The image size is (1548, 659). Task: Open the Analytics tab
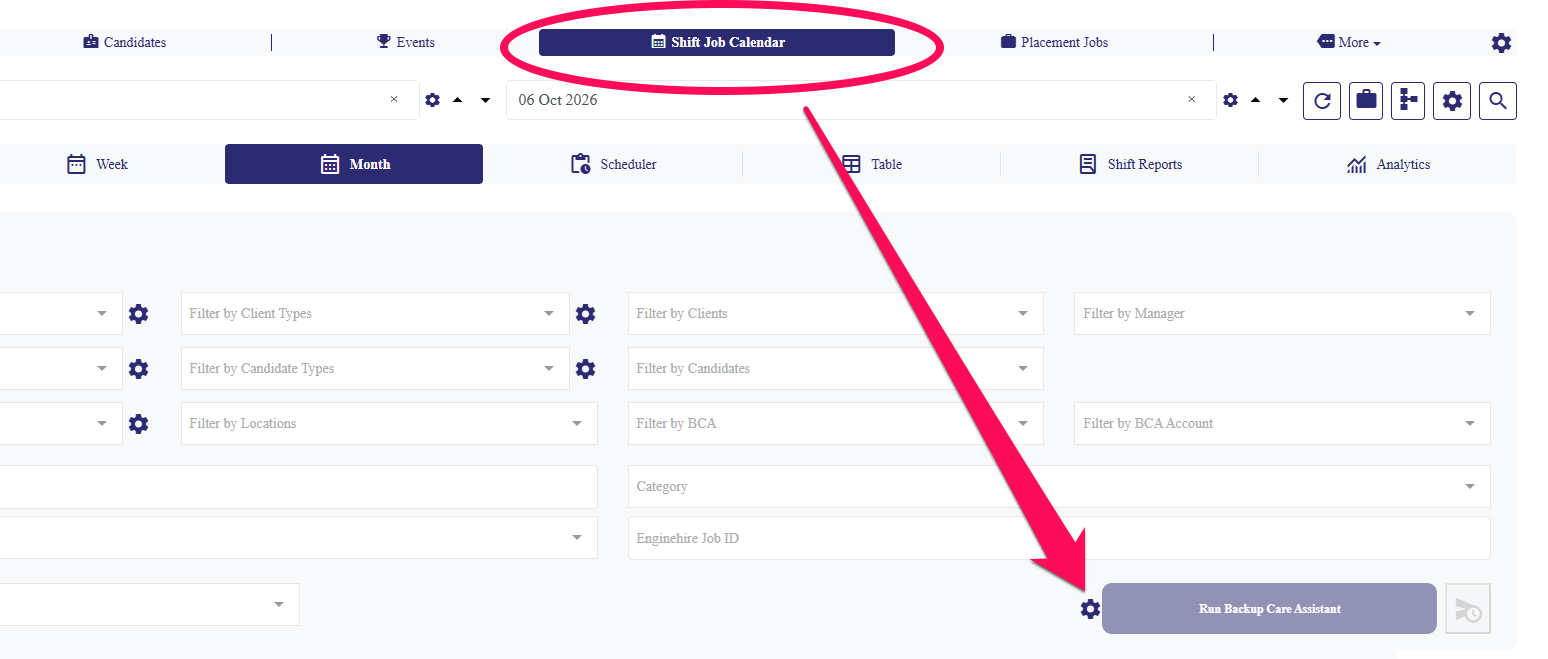(1388, 165)
